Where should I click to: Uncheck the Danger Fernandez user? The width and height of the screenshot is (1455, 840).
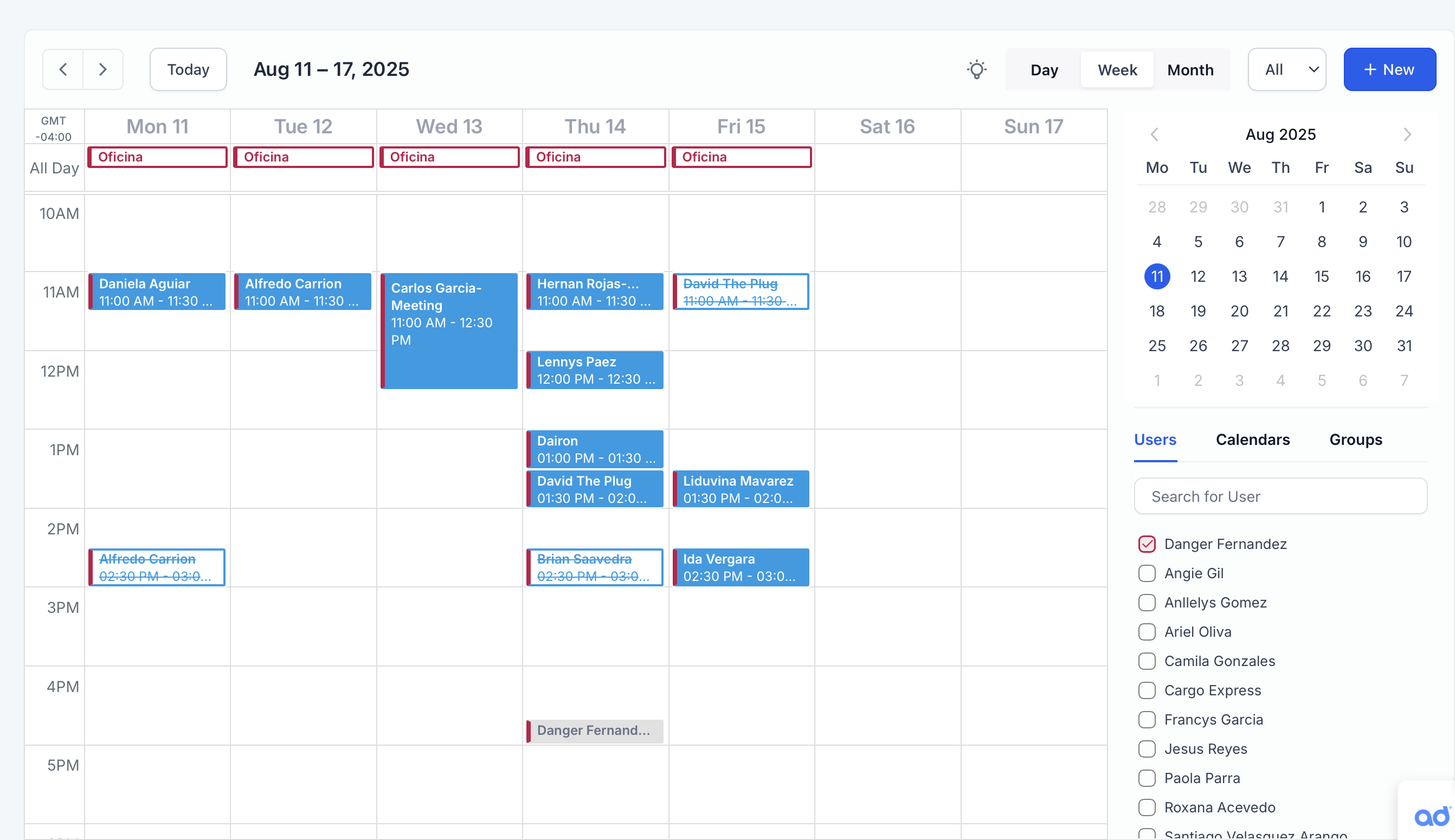[x=1147, y=544]
